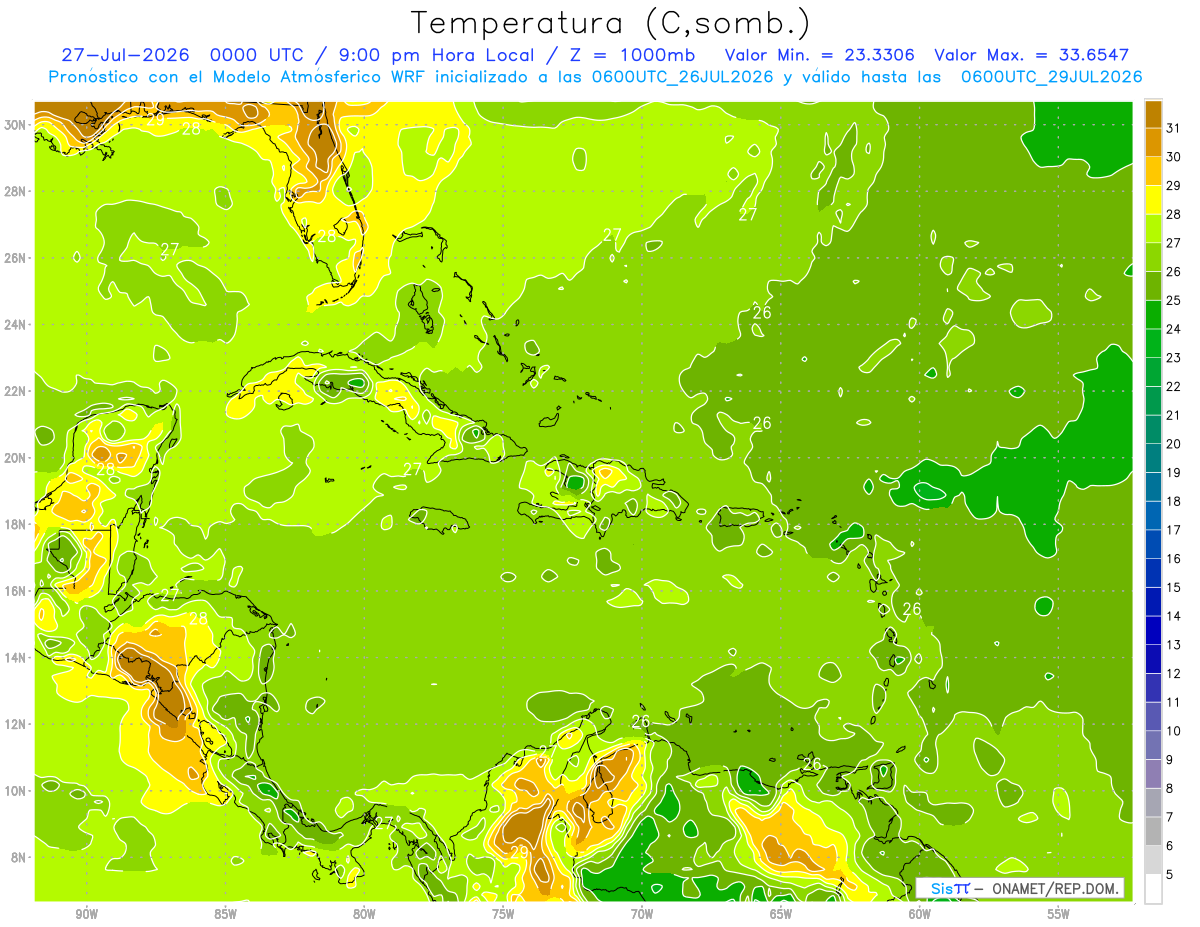
Task: Click the 24N latitude label
Action: click(x=14, y=325)
